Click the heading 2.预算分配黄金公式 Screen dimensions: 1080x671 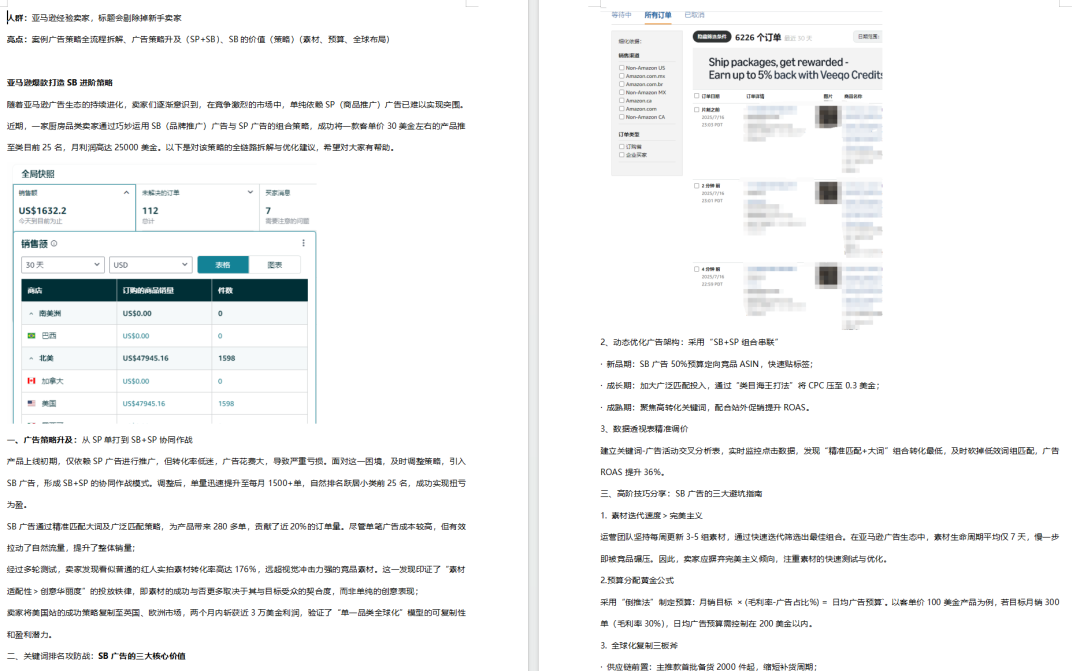[x=637, y=580]
